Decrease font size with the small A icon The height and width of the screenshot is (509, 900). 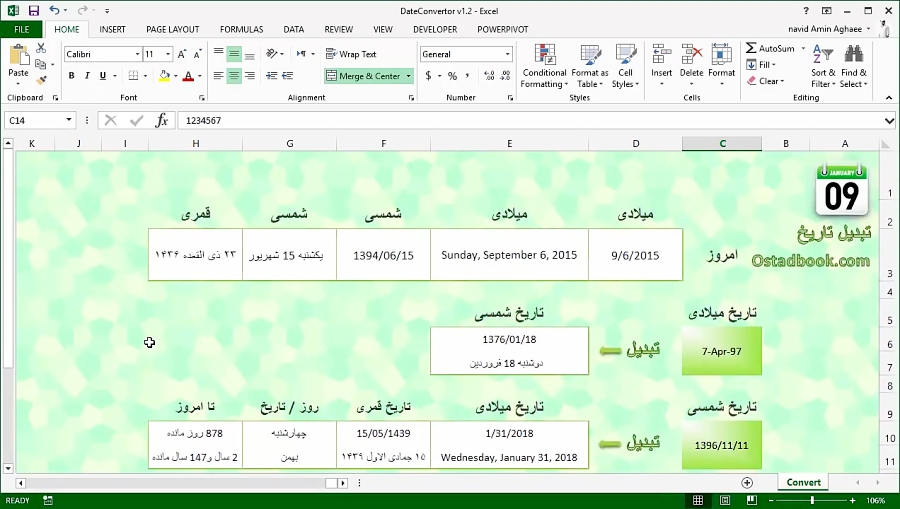coord(197,54)
